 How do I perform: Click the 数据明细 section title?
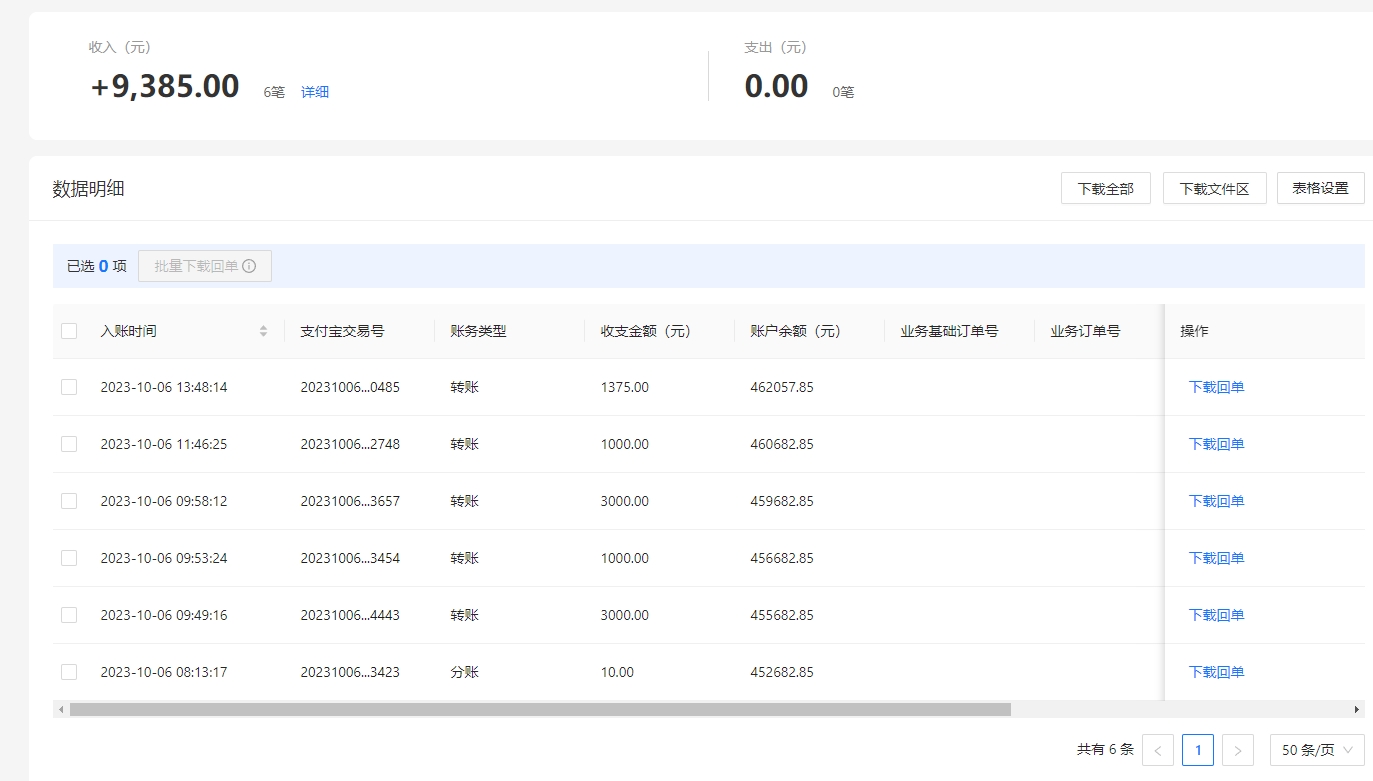pyautogui.click(x=88, y=189)
